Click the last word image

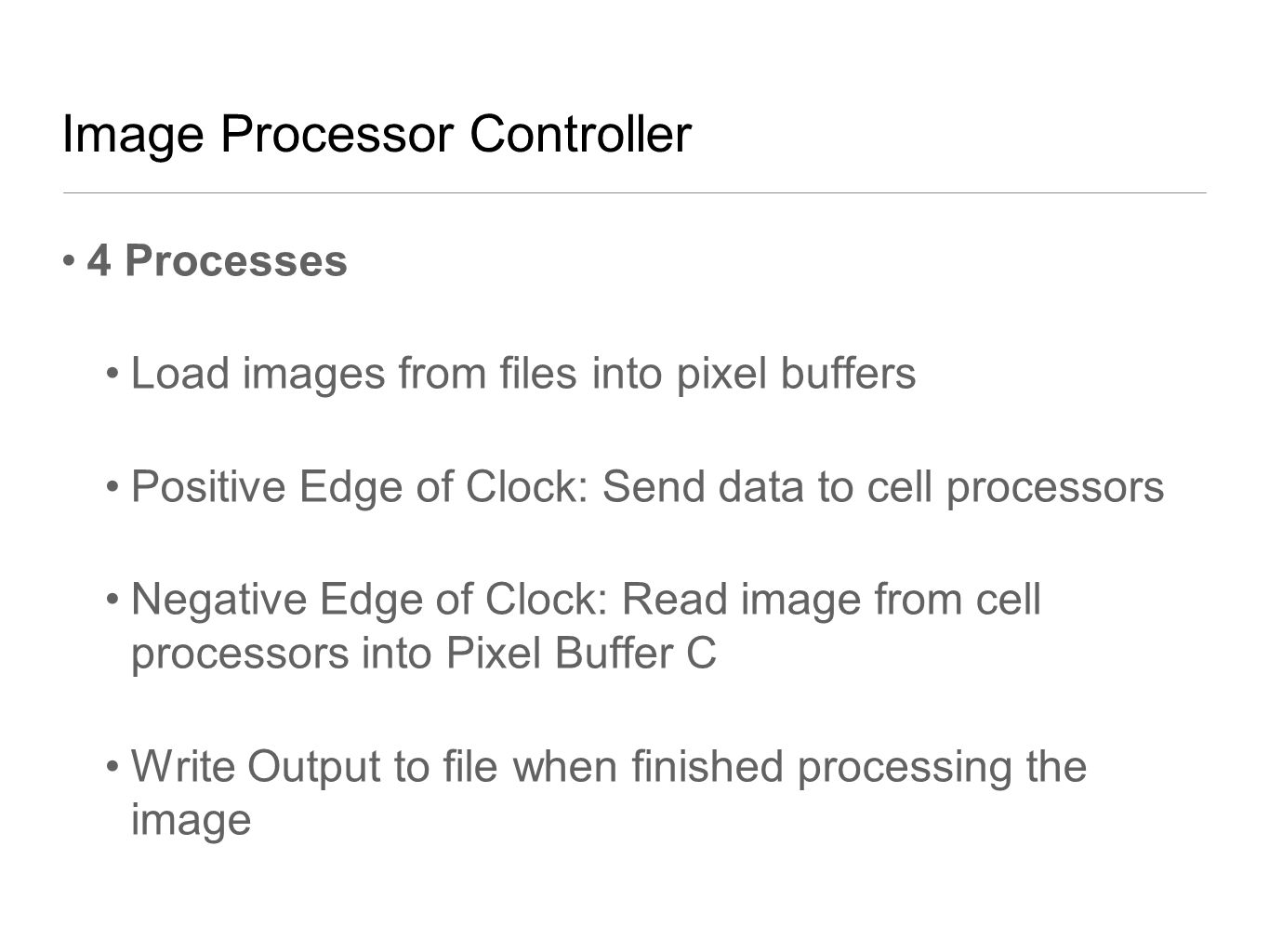point(192,821)
